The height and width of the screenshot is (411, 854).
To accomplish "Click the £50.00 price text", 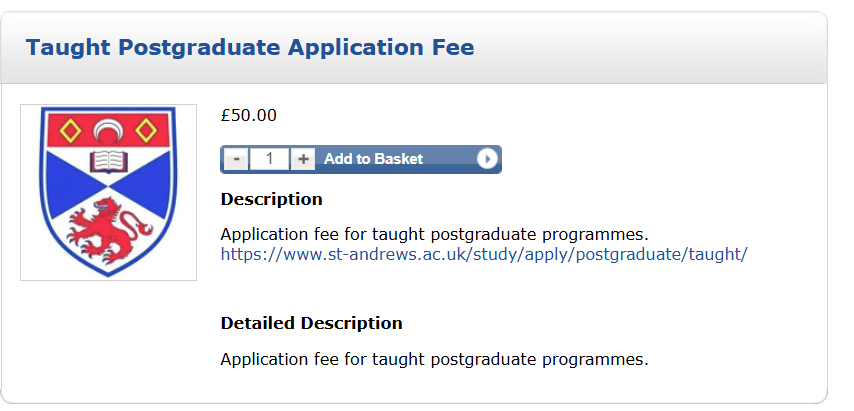I will [248, 115].
